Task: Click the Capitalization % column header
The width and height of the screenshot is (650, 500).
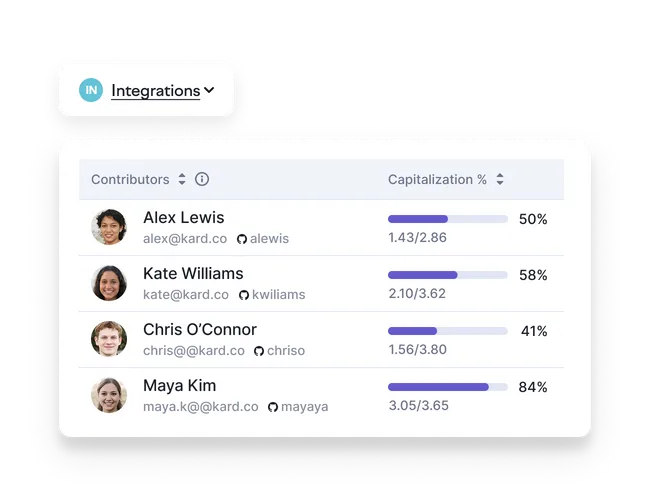Action: [x=437, y=180]
